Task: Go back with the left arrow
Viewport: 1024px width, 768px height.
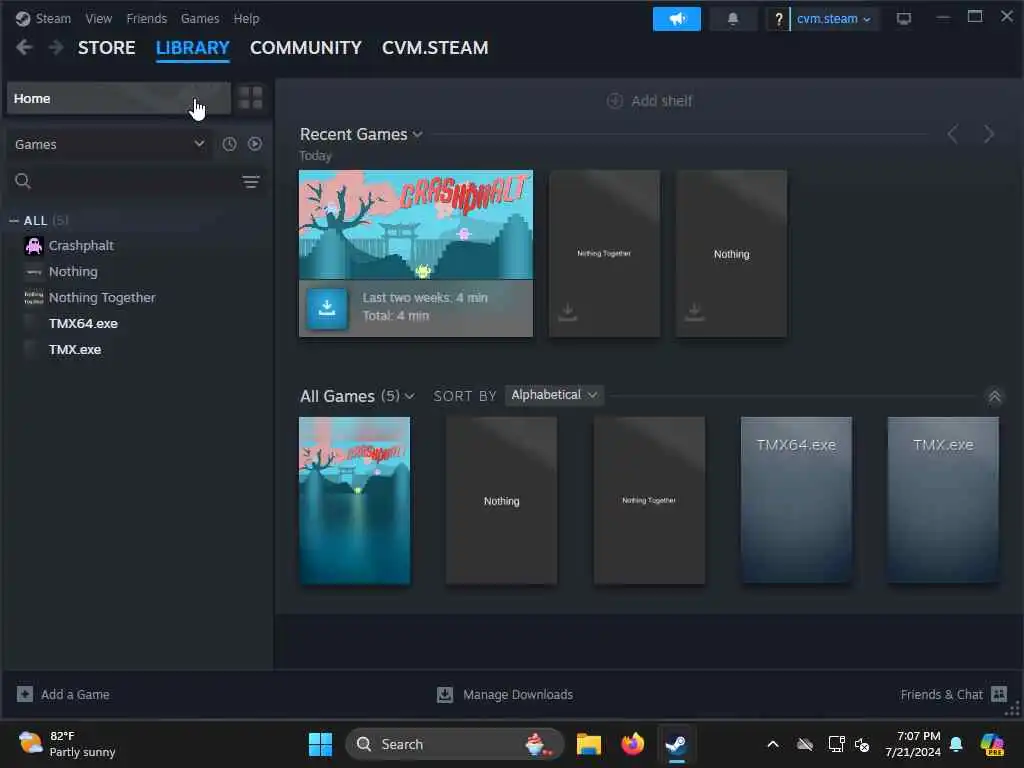Action: click(x=24, y=48)
